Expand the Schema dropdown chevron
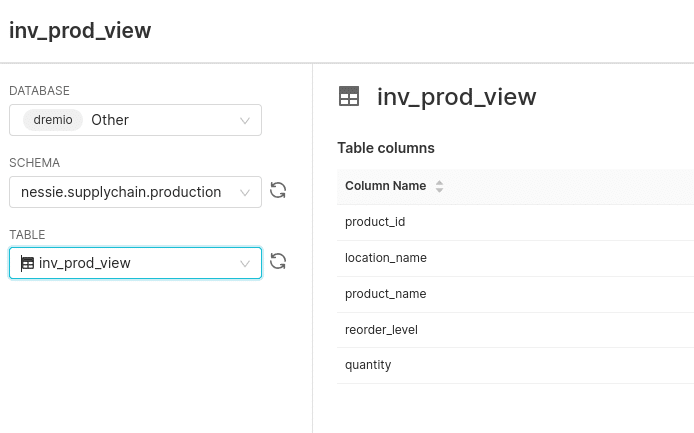Image resolution: width=694 pixels, height=433 pixels. click(245, 193)
